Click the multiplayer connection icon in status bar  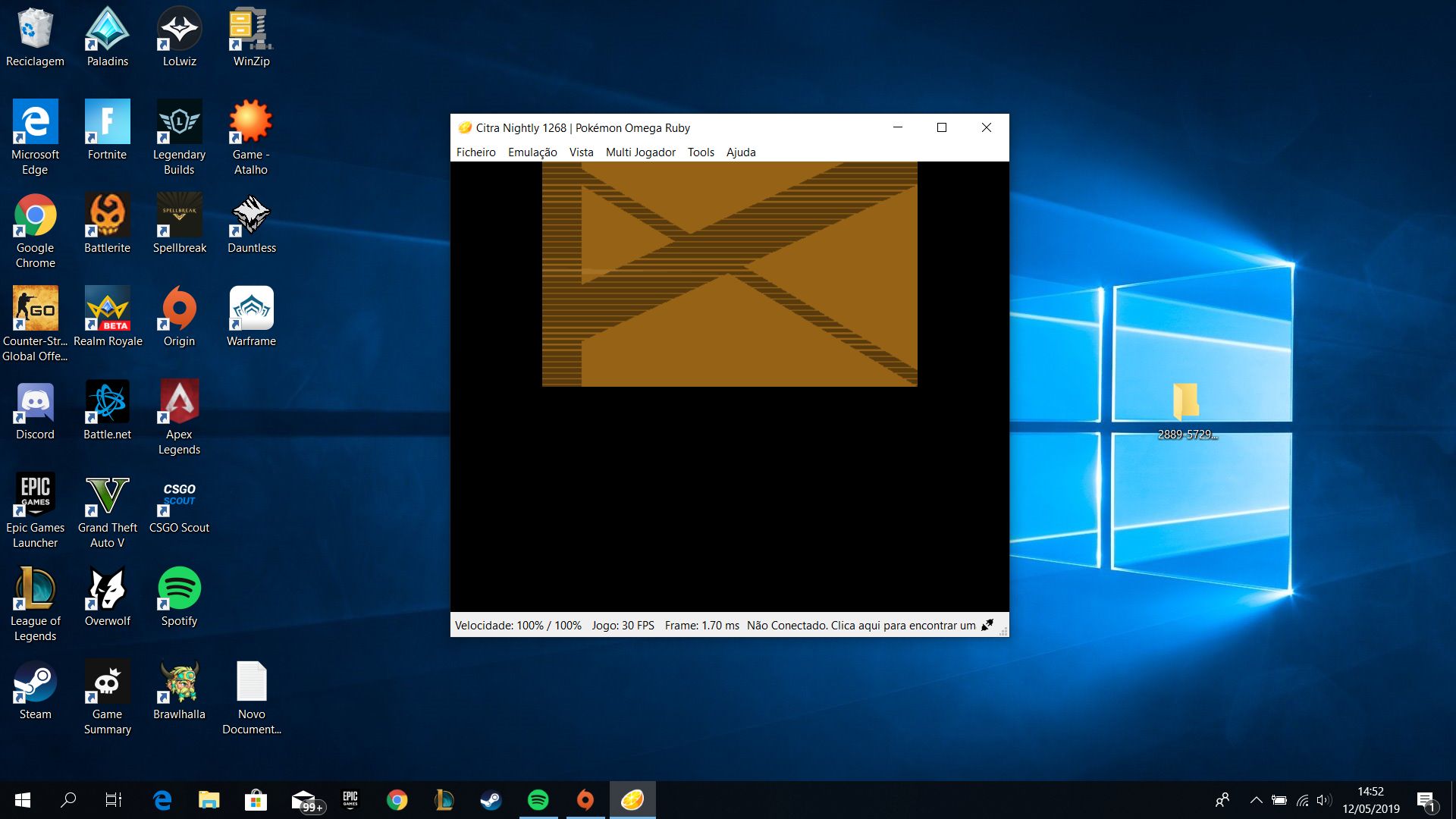987,626
